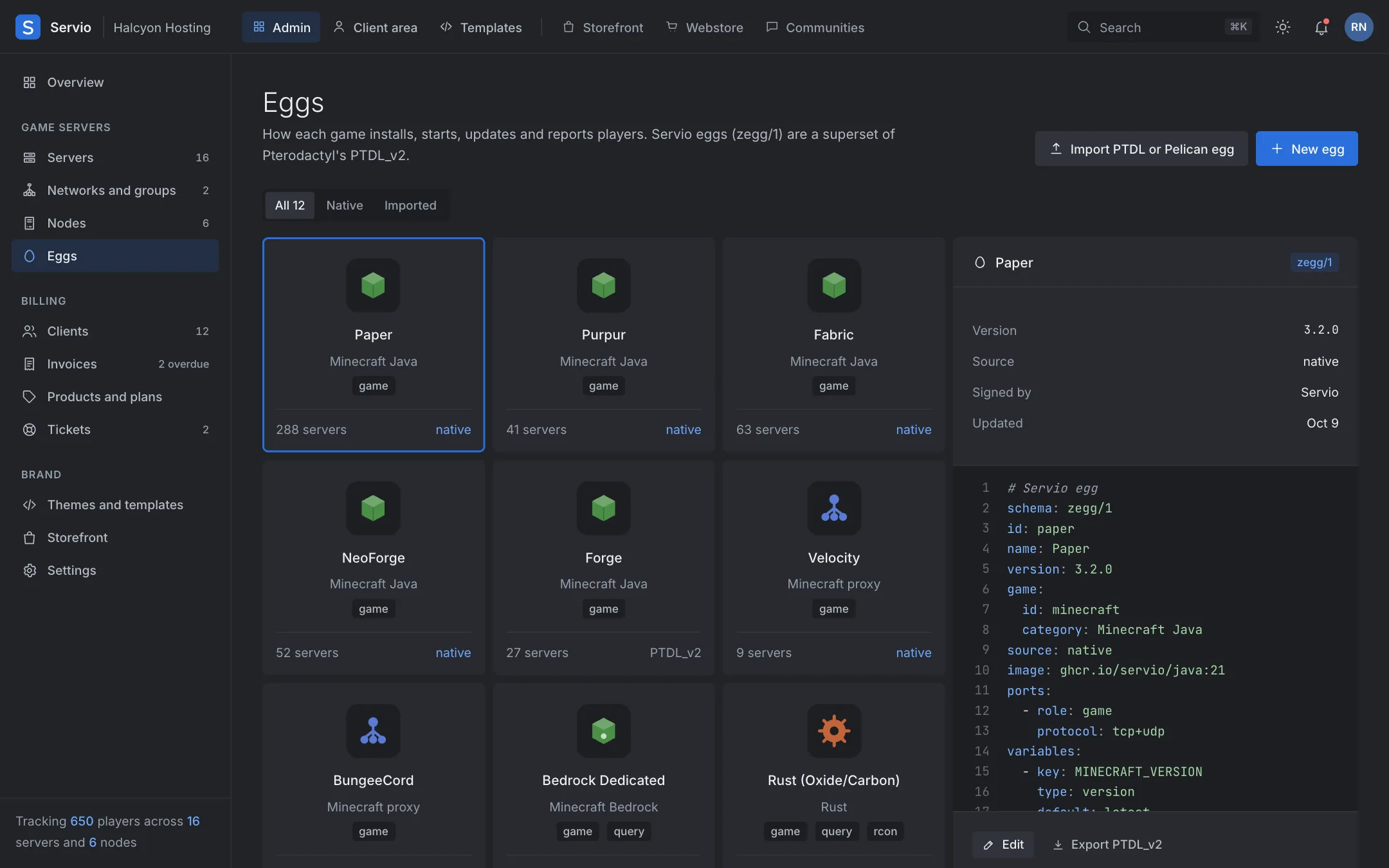
Task: Click the Rust gear icon
Action: point(834,731)
